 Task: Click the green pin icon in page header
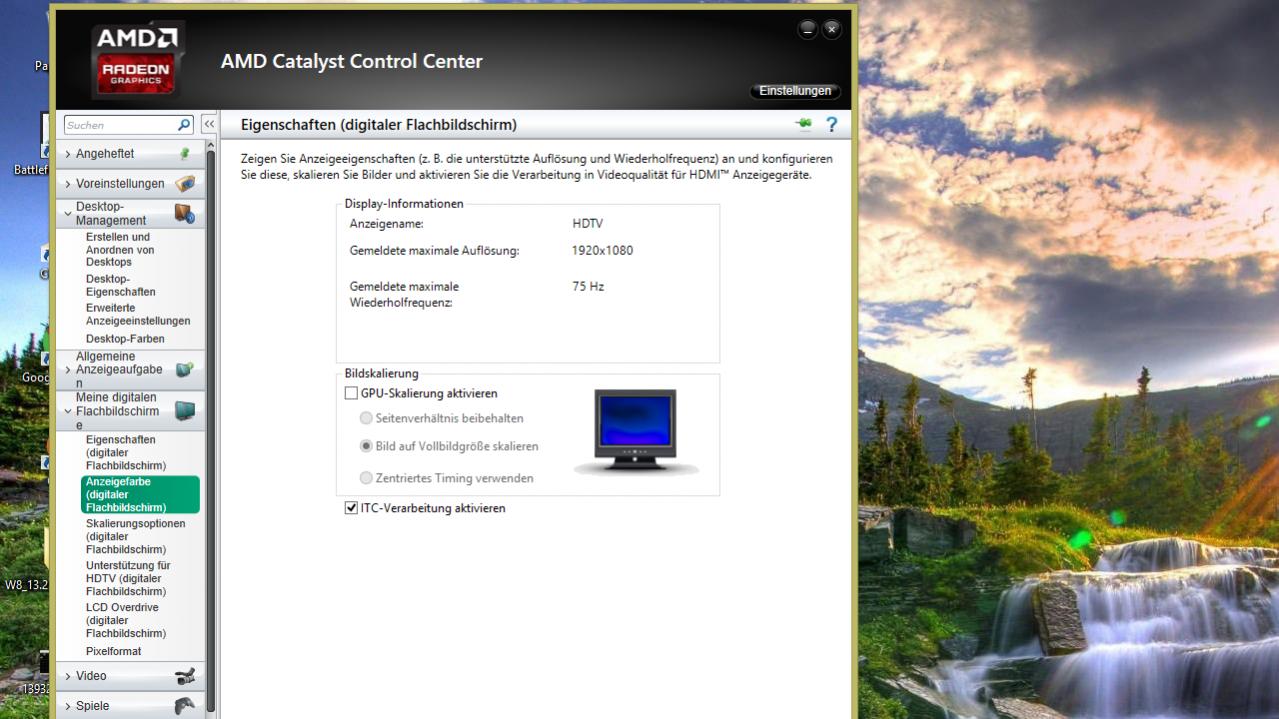(x=803, y=124)
